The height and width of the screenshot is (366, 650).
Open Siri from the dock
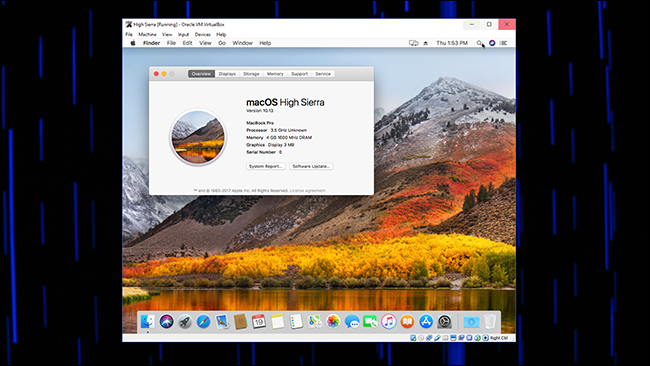click(x=166, y=322)
